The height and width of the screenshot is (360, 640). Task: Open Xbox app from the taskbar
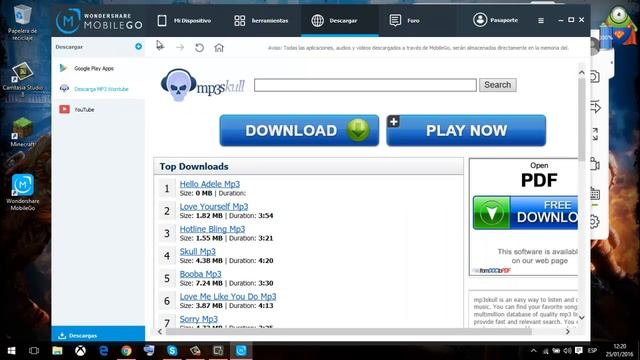[x=80, y=351]
